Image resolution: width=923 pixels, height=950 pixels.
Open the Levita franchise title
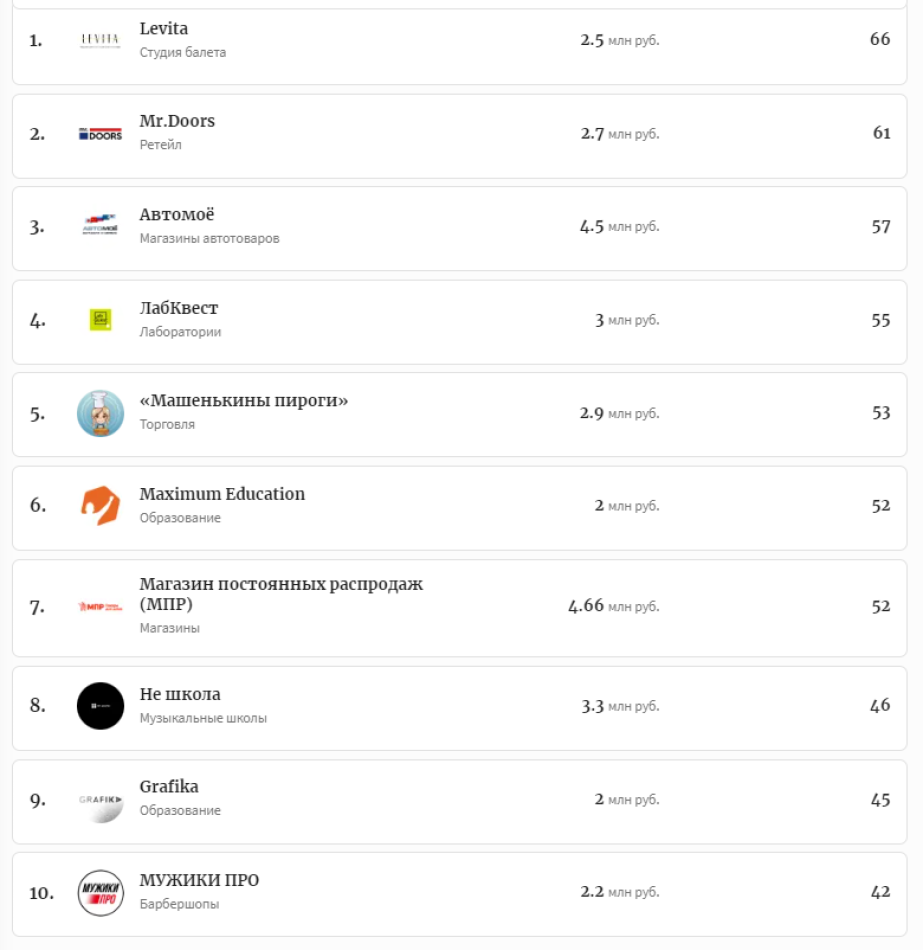[164, 29]
